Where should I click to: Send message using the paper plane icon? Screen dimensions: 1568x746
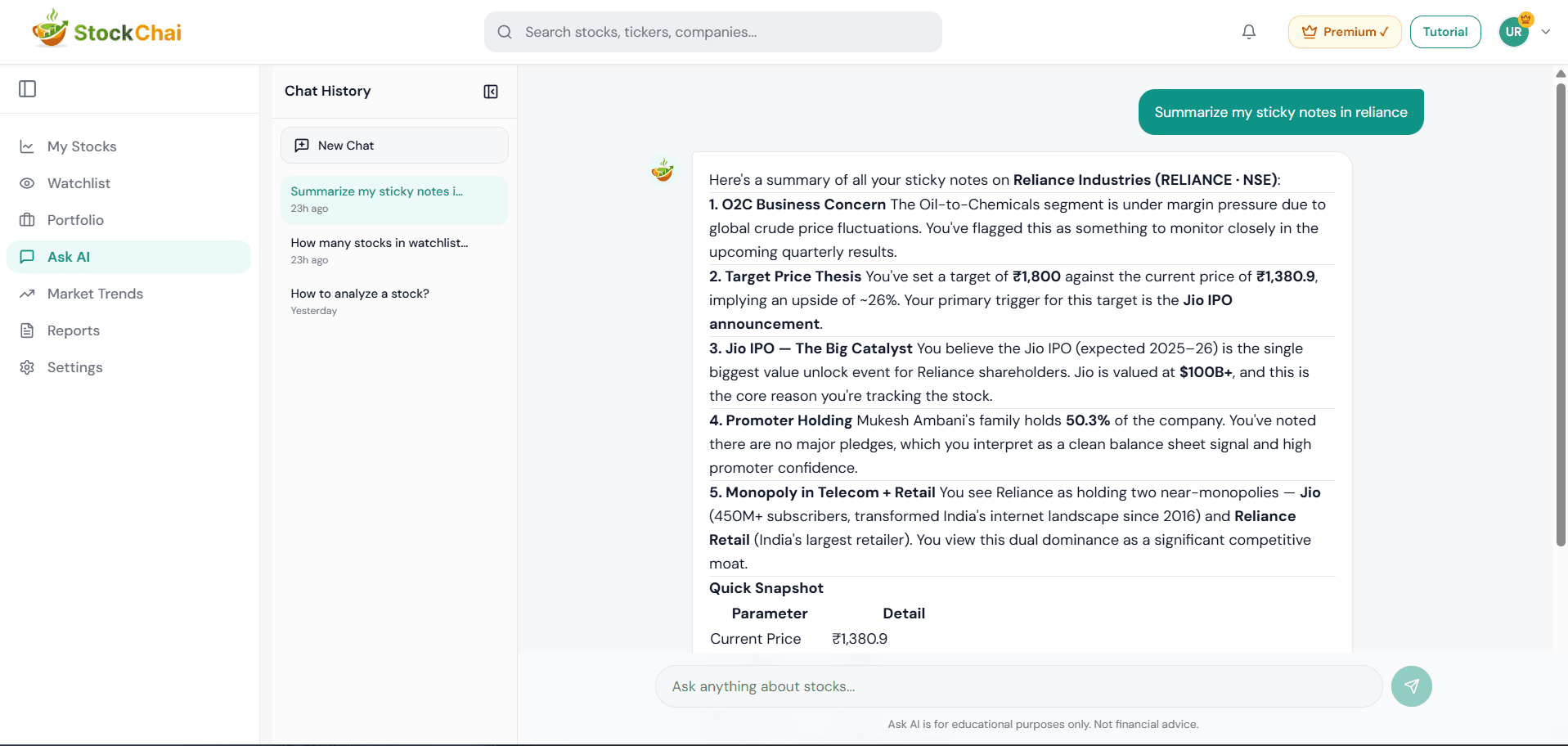point(1411,686)
